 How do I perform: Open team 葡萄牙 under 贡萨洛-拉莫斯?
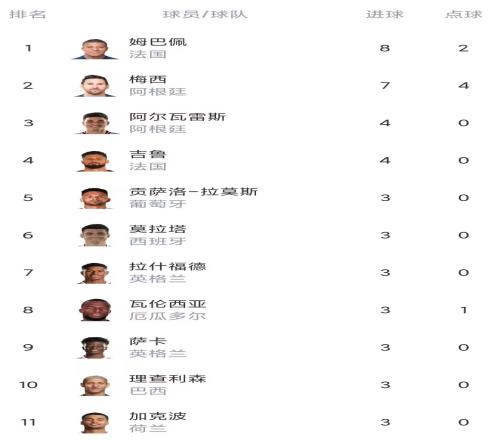coord(158,203)
